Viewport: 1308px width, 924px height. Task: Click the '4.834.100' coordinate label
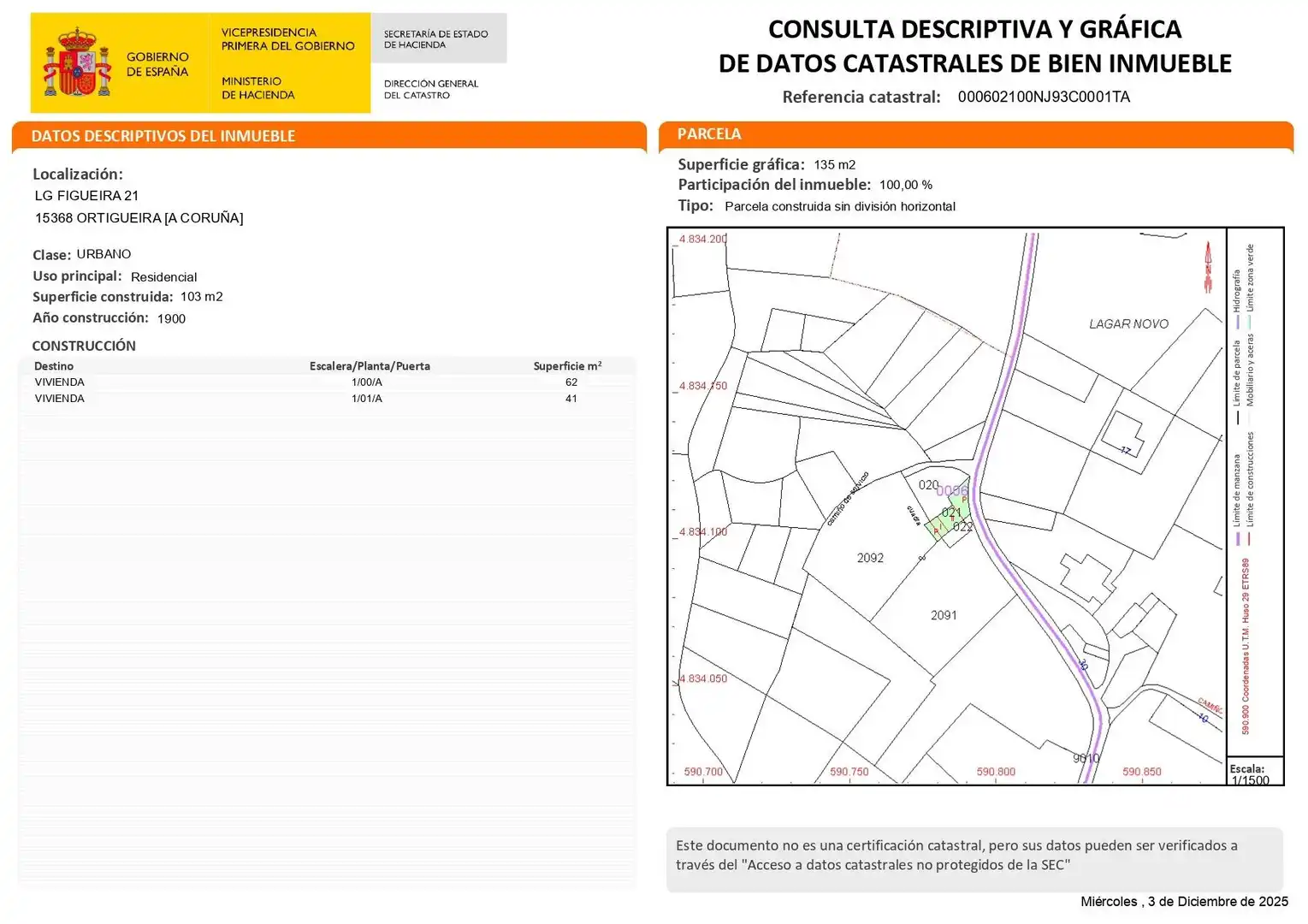tap(702, 532)
